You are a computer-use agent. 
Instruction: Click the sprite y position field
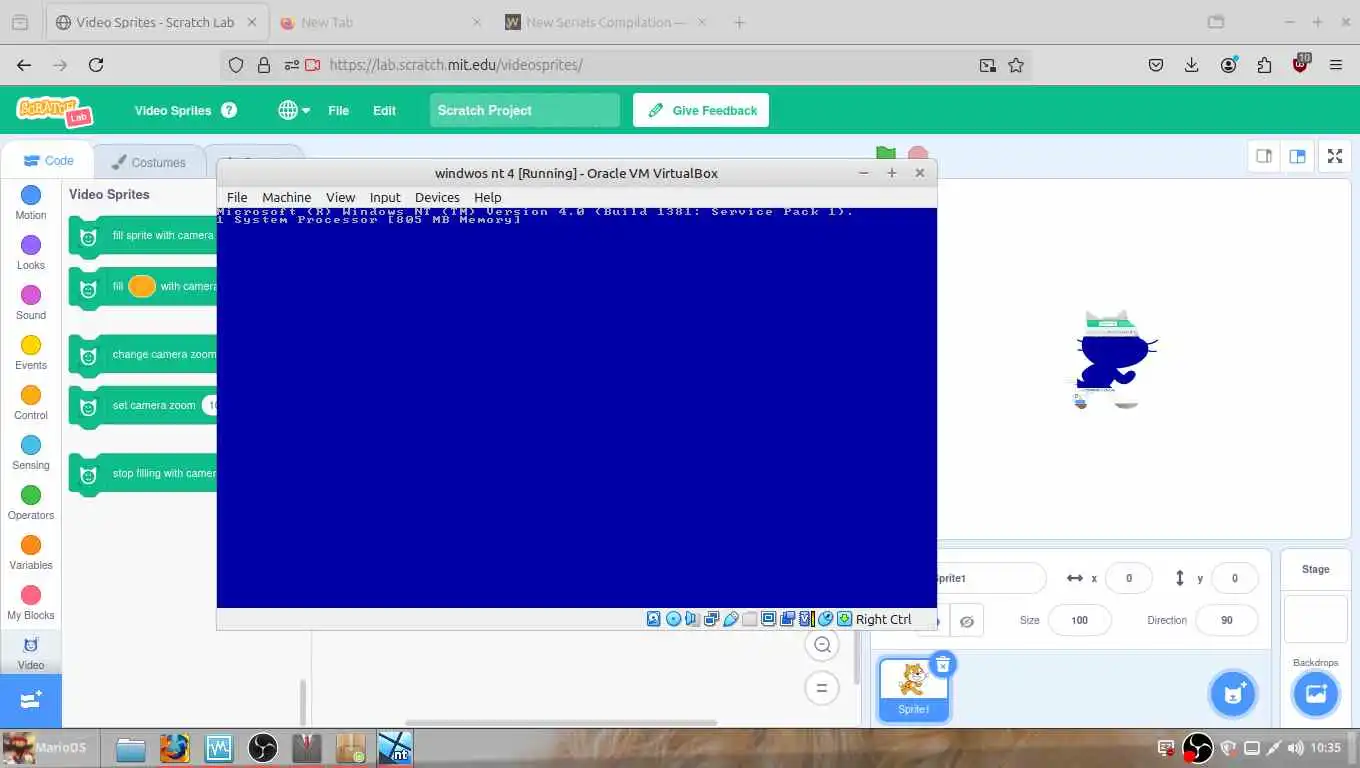[1234, 578]
